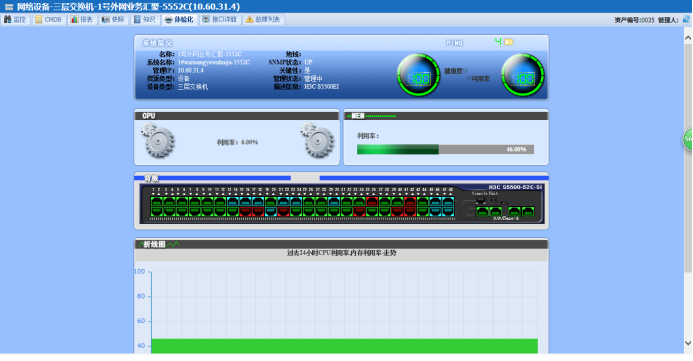Image resolution: width=693 pixels, height=361 pixels.
Task: Click the SNMP status value UP
Action: tap(308, 62)
